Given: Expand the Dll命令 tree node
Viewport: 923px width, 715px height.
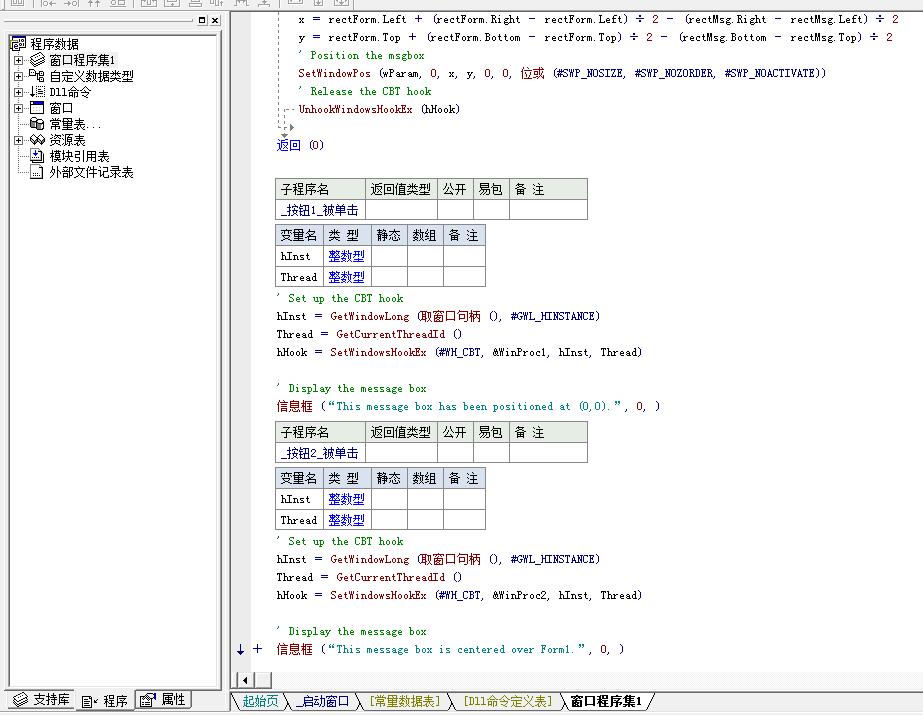Looking at the screenshot, I should 18,92.
